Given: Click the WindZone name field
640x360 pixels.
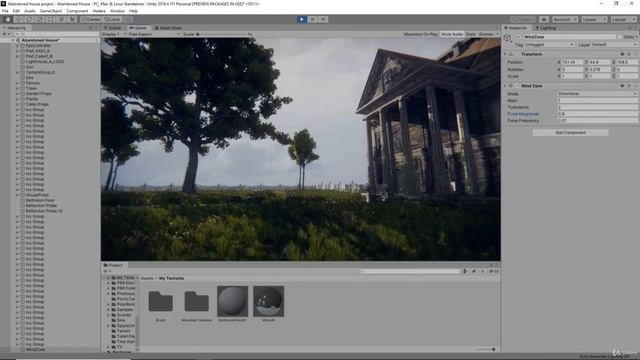Looking at the screenshot, I should point(569,37).
